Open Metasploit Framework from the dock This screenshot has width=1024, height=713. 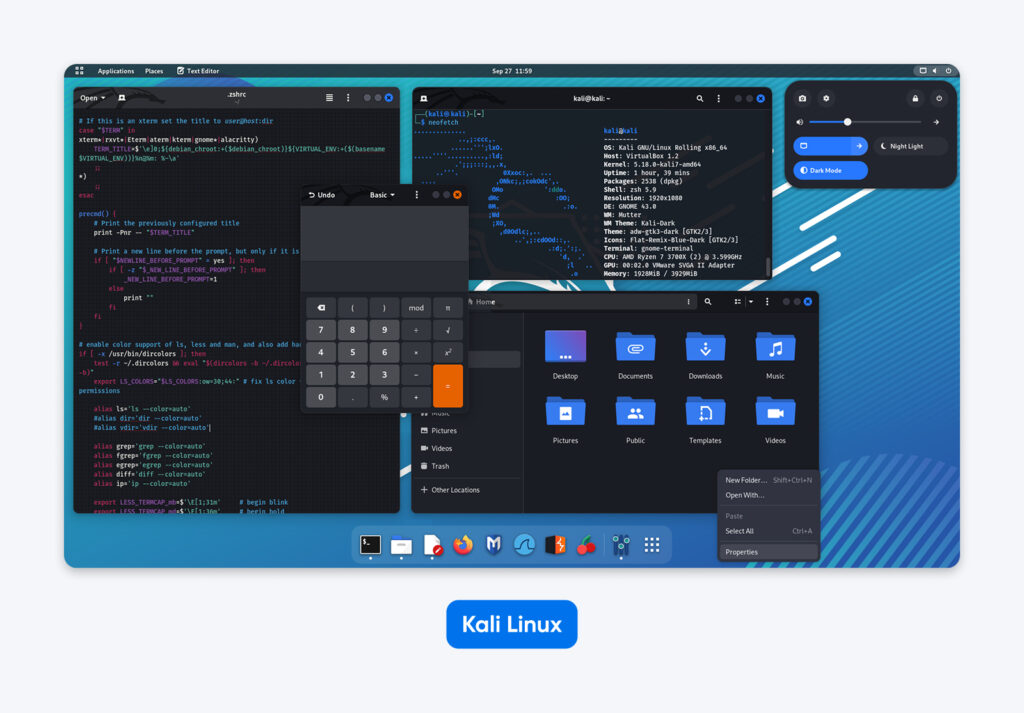(493, 545)
